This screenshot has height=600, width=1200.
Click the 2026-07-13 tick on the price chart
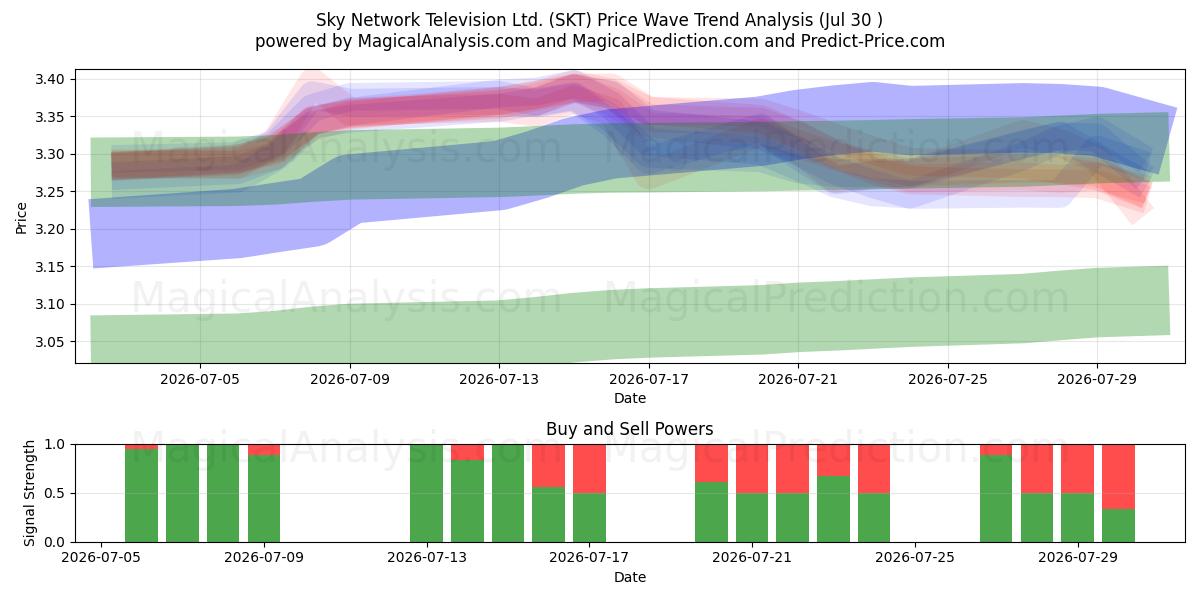tap(500, 379)
